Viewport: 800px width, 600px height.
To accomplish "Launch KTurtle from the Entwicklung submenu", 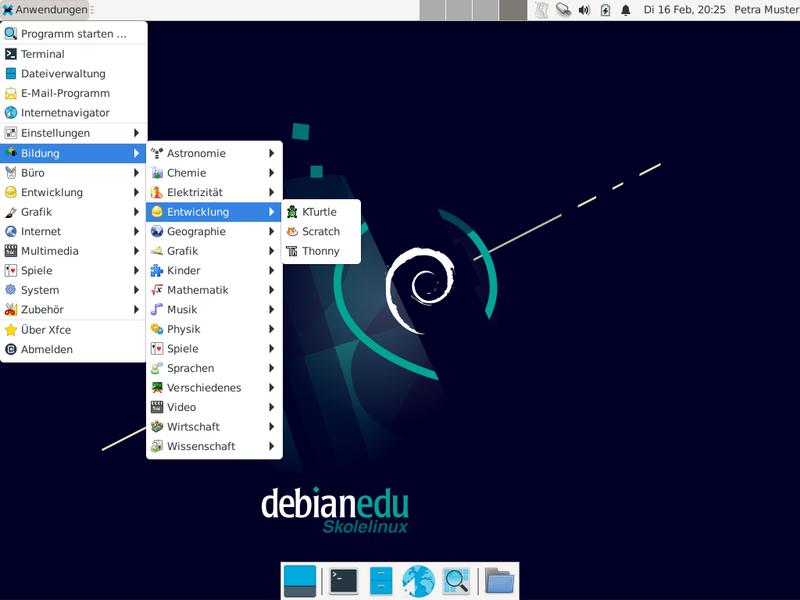I will (x=321, y=212).
